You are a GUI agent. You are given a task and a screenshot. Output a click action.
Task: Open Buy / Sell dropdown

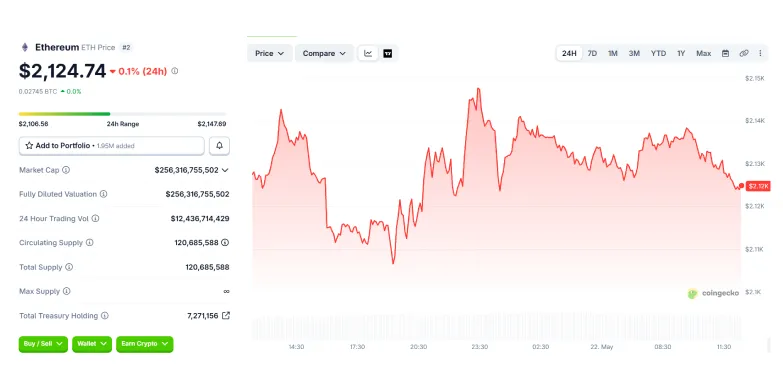(x=43, y=344)
